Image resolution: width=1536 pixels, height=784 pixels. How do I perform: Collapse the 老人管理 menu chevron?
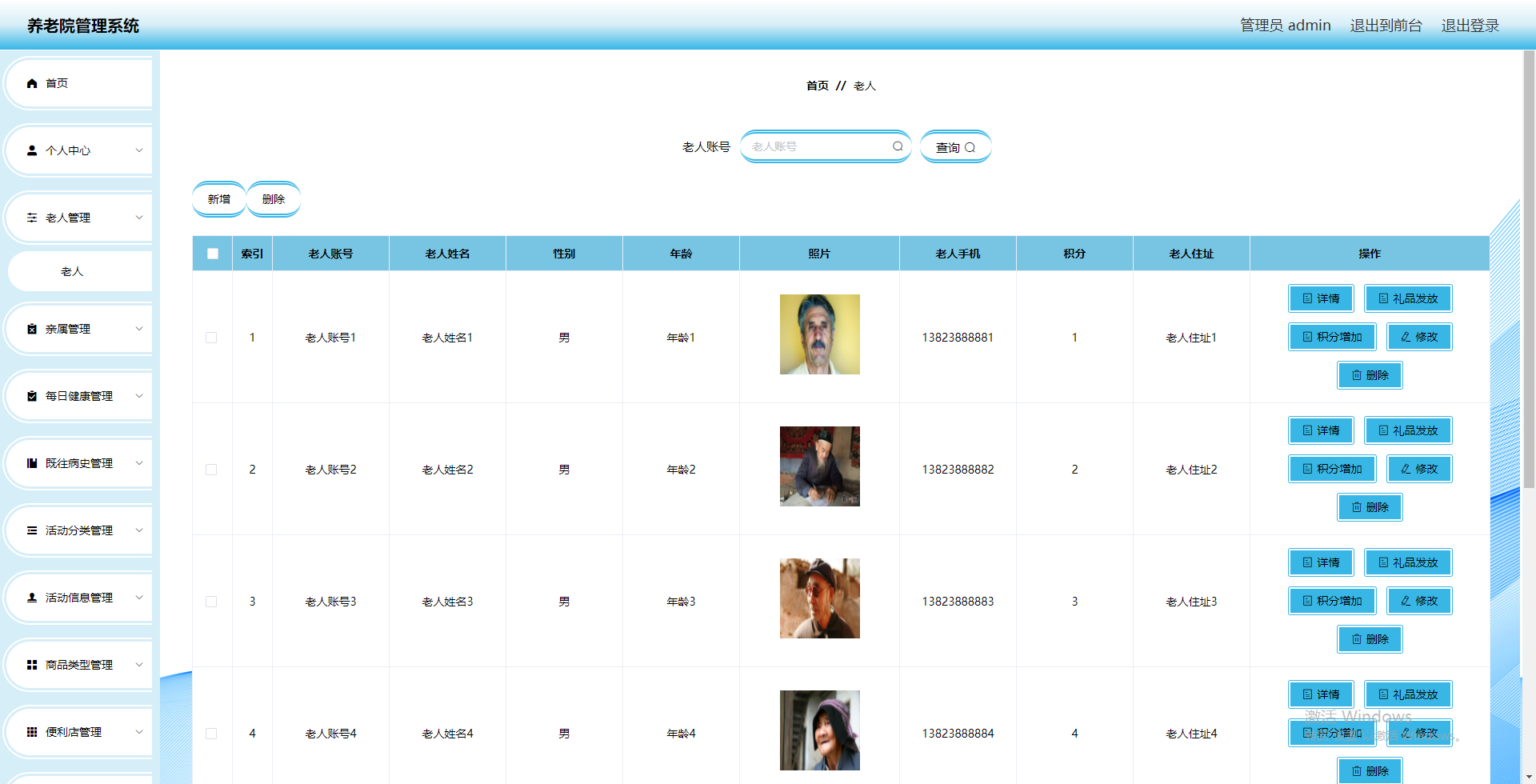click(139, 218)
